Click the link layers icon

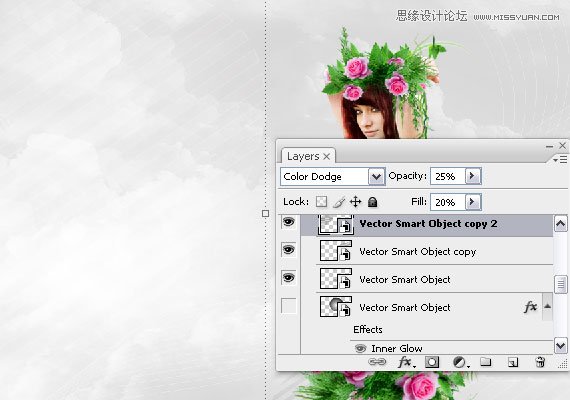377,362
